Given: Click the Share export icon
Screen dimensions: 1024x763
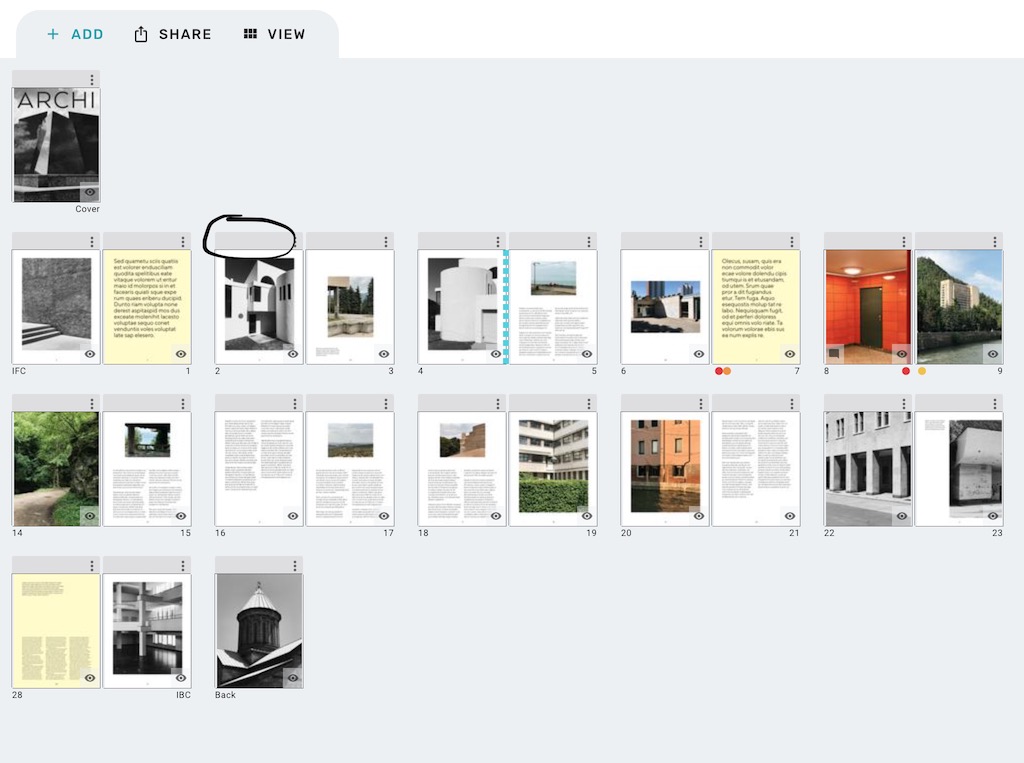Looking at the screenshot, I should 140,33.
